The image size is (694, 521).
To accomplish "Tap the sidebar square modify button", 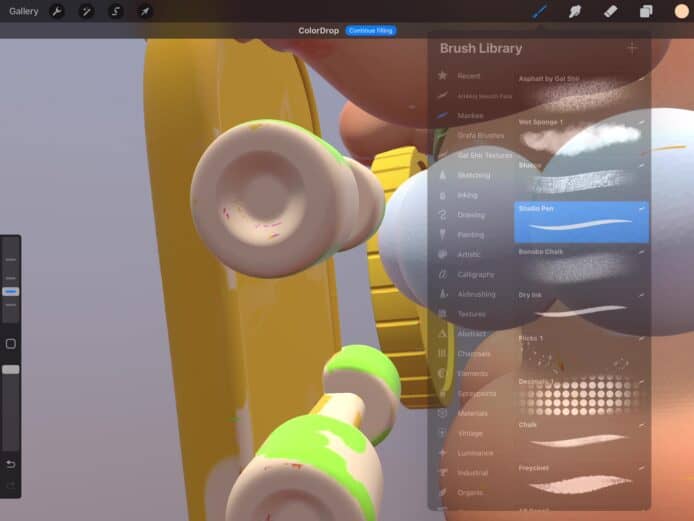I will pos(11,343).
